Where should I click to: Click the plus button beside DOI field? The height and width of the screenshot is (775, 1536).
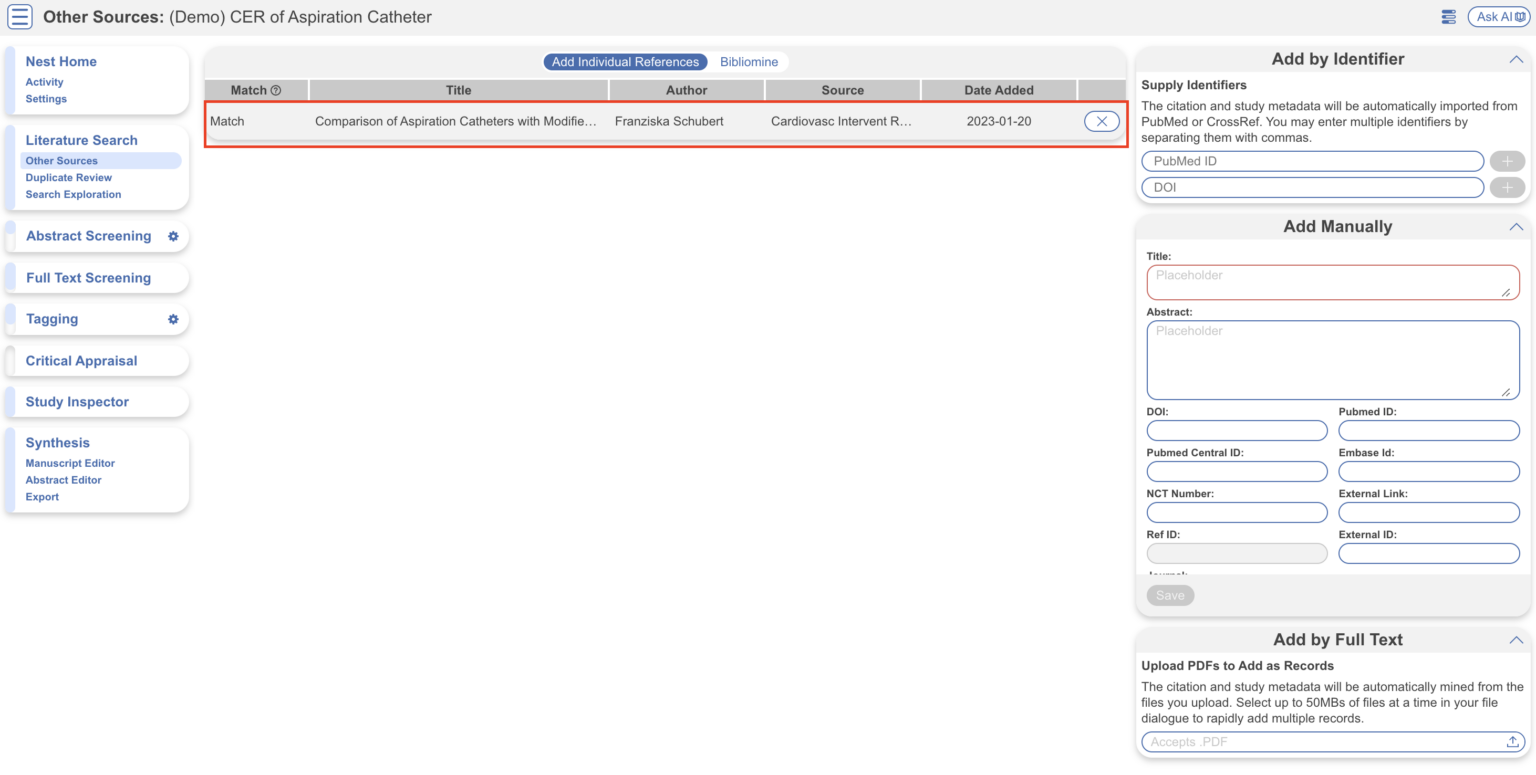pos(1507,187)
